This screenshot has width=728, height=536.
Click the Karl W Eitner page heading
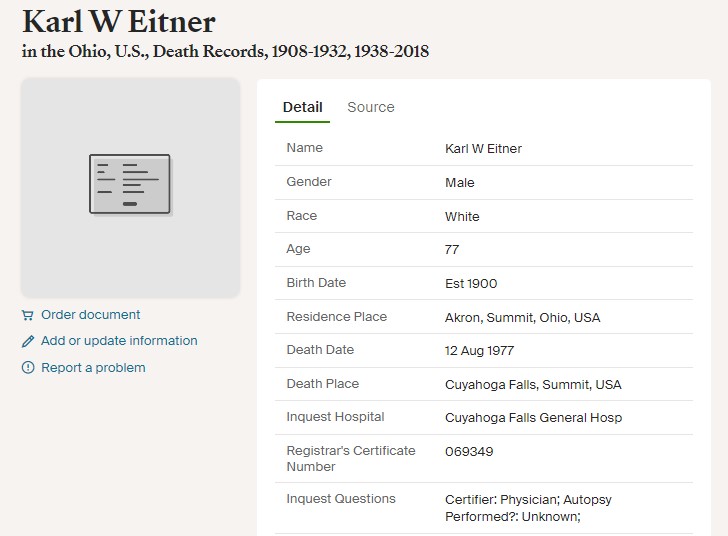[x=119, y=22]
